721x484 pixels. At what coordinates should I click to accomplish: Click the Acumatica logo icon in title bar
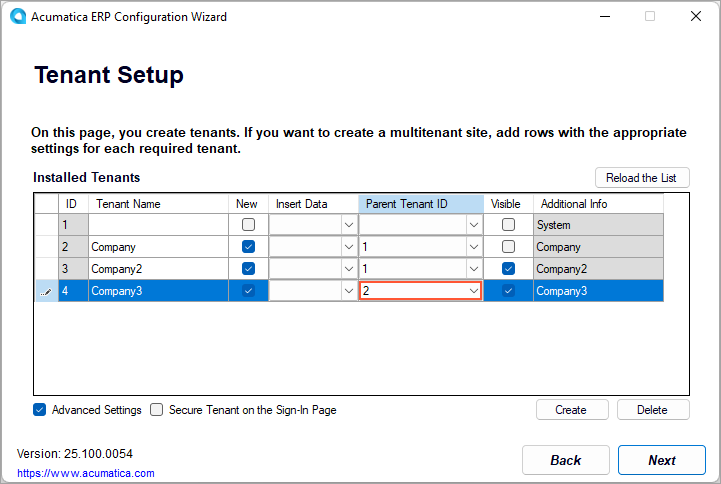coord(18,16)
